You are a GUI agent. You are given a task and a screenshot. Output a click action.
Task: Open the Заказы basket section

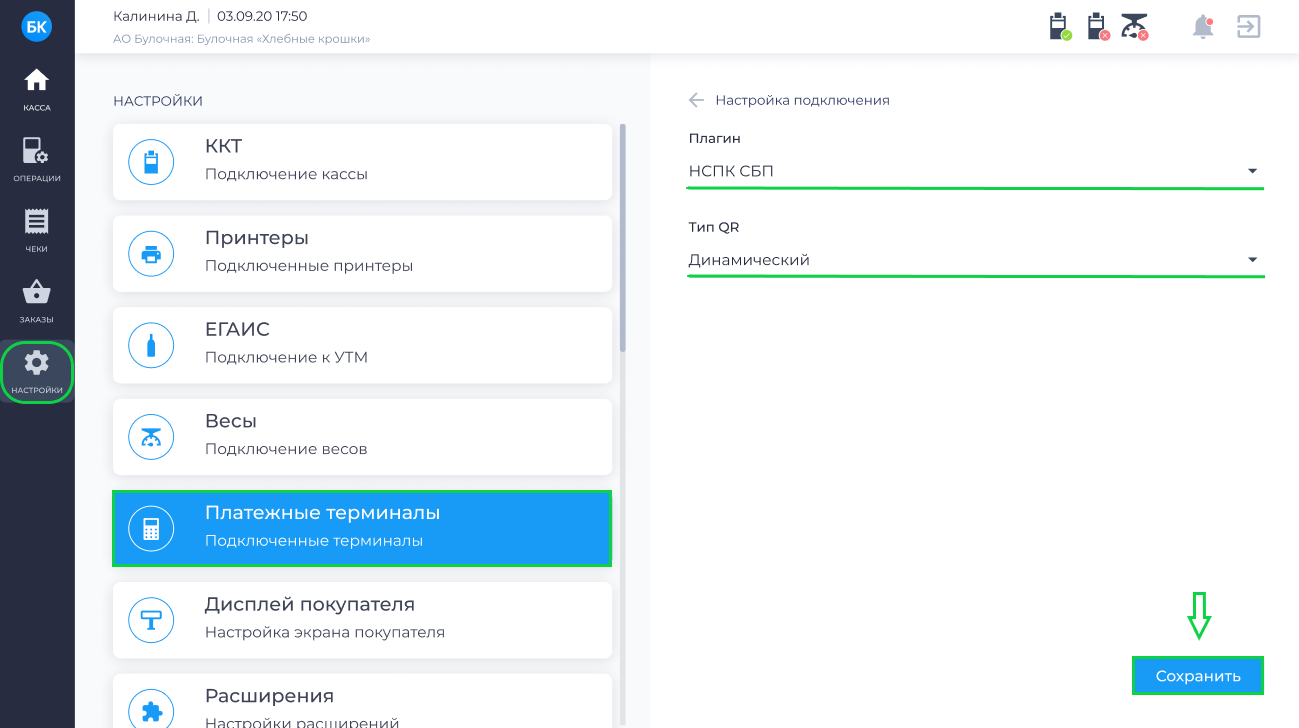click(x=37, y=301)
